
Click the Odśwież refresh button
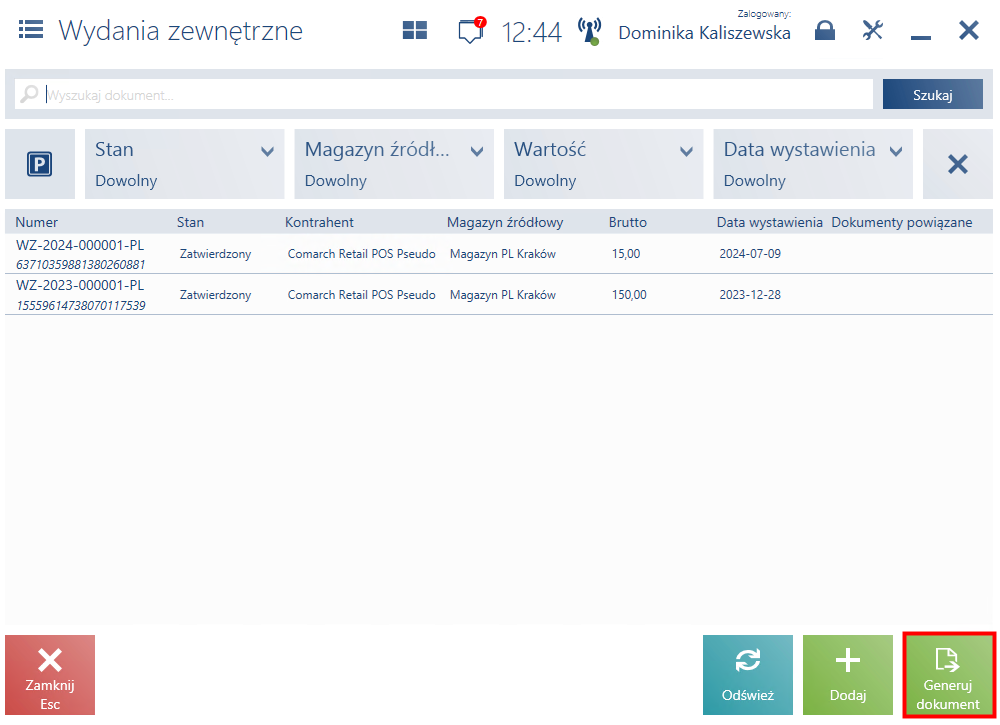coord(747,675)
